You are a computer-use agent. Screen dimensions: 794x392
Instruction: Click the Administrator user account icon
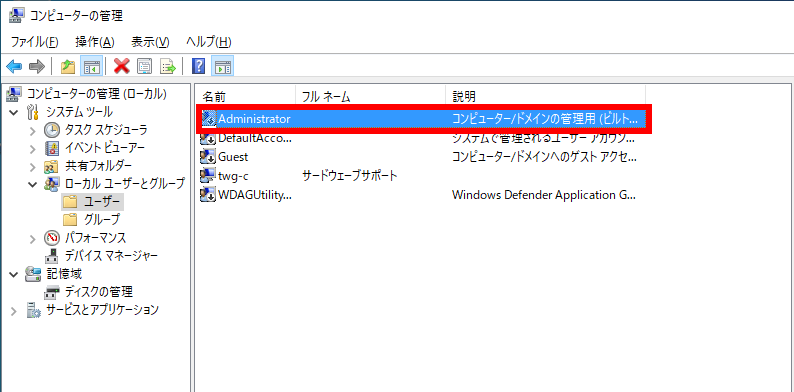(x=209, y=119)
